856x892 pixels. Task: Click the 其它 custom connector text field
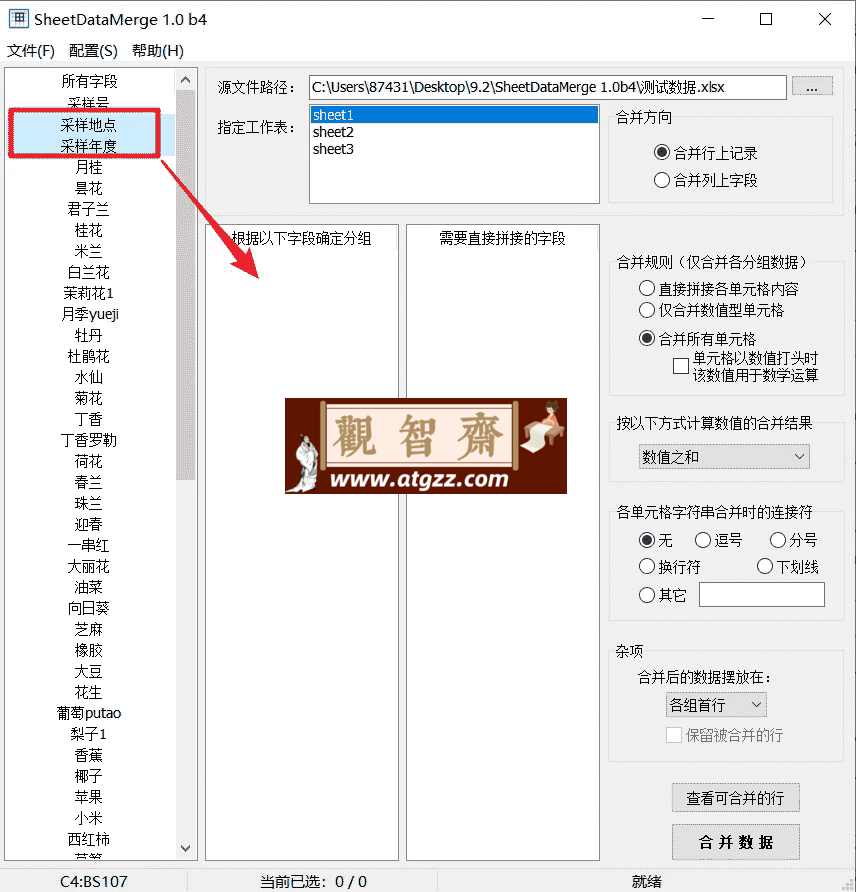pos(762,594)
